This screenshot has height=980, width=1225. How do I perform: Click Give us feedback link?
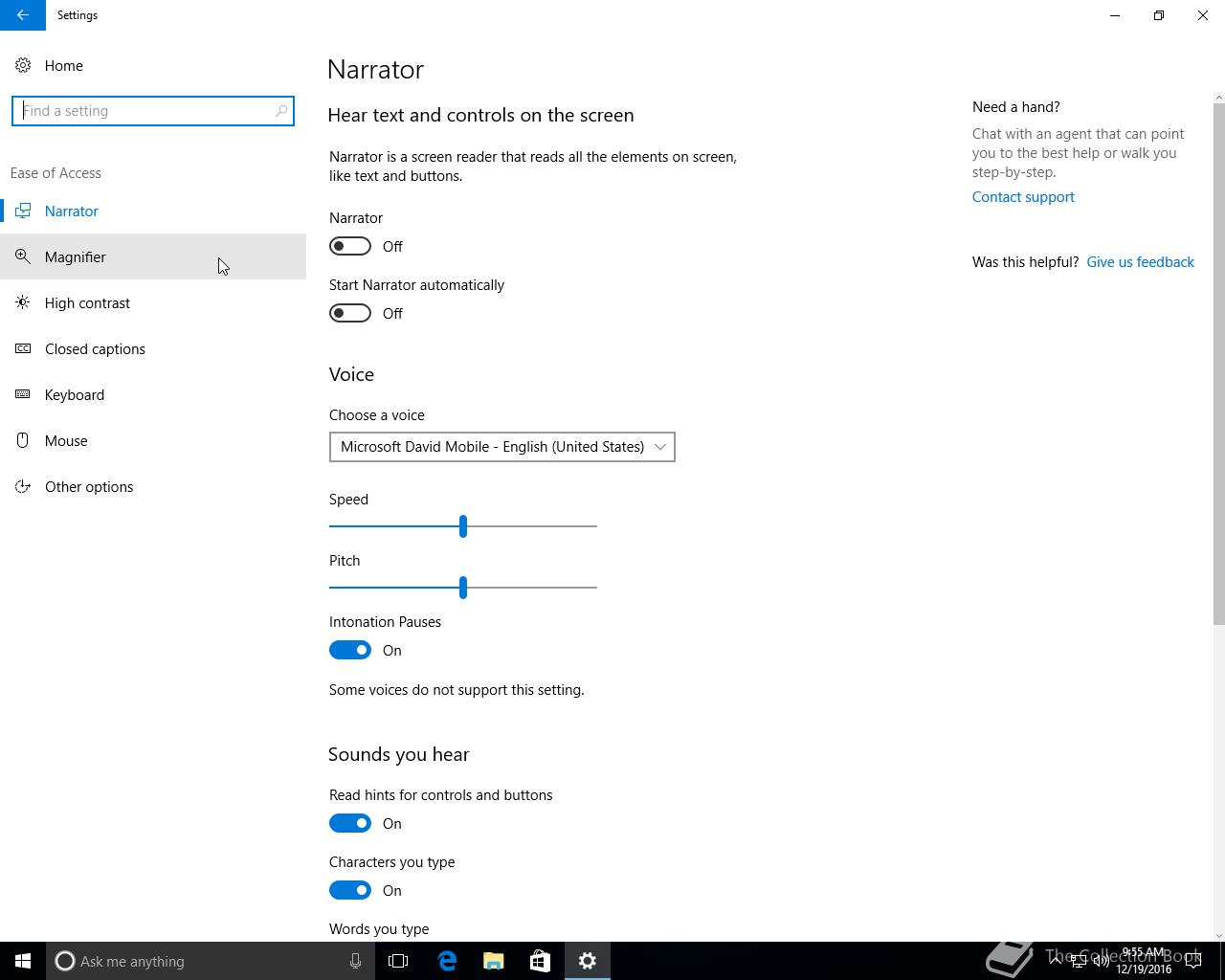[x=1140, y=262]
